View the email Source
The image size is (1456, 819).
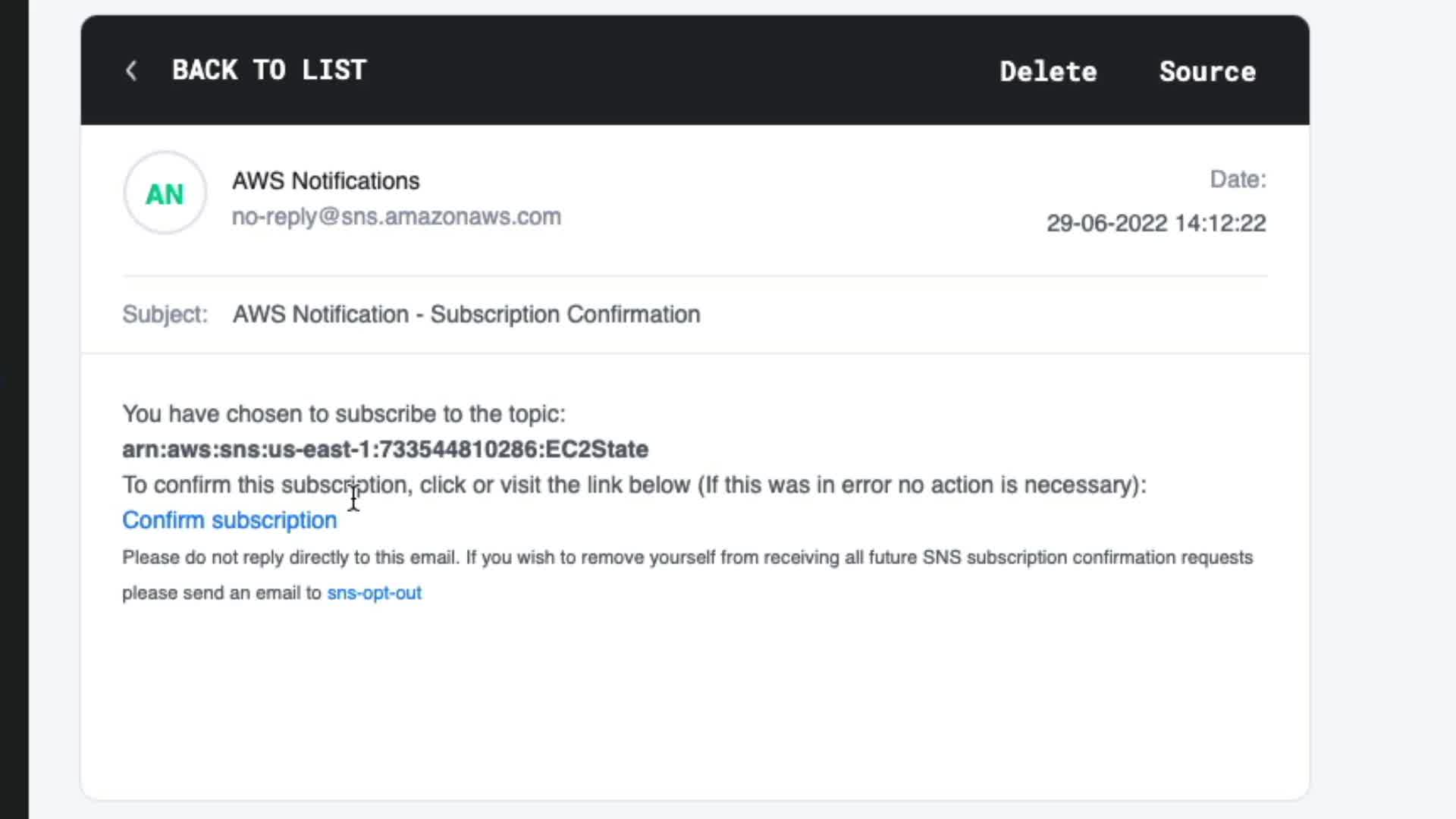(x=1207, y=71)
